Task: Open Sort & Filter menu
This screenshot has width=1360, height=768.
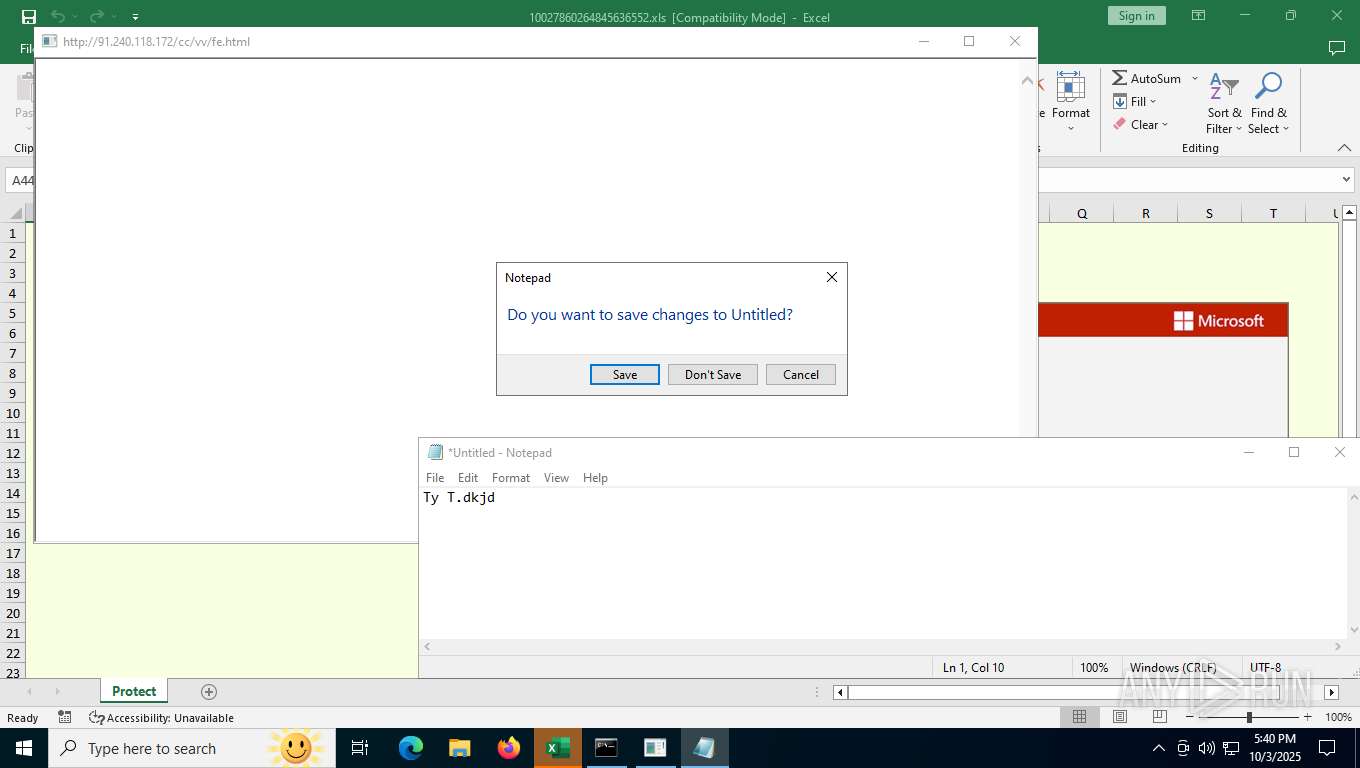Action: coord(1224,102)
